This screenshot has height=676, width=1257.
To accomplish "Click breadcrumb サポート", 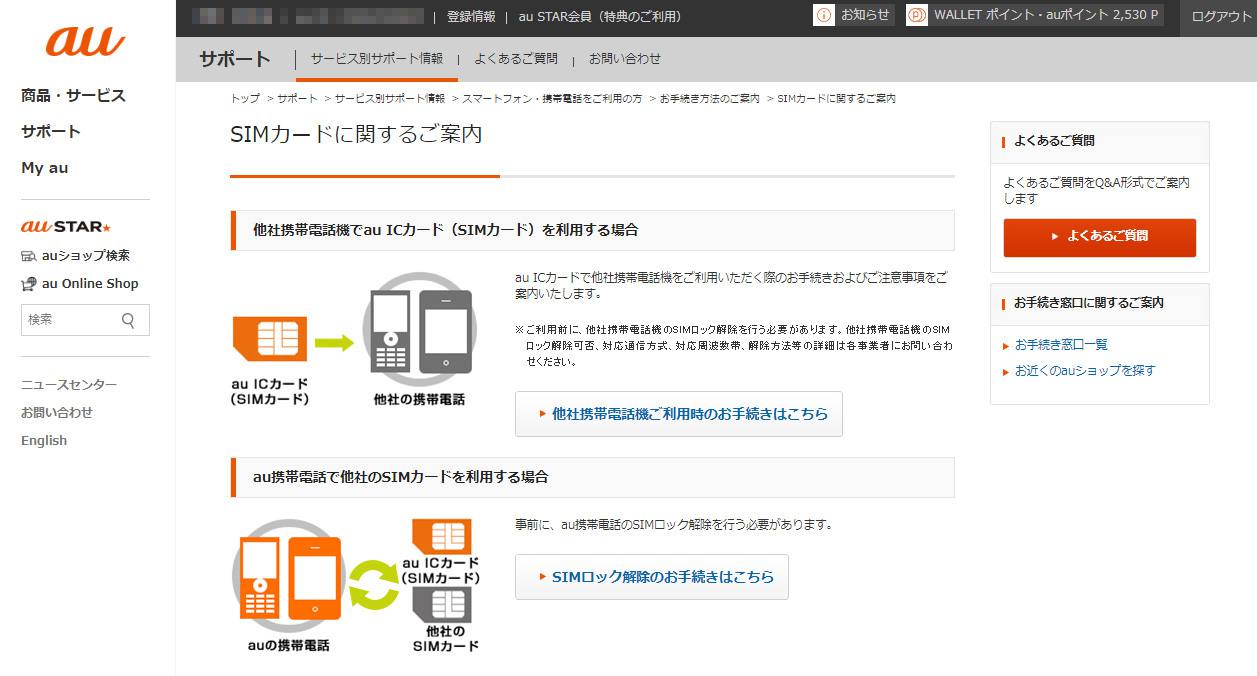I will (298, 99).
